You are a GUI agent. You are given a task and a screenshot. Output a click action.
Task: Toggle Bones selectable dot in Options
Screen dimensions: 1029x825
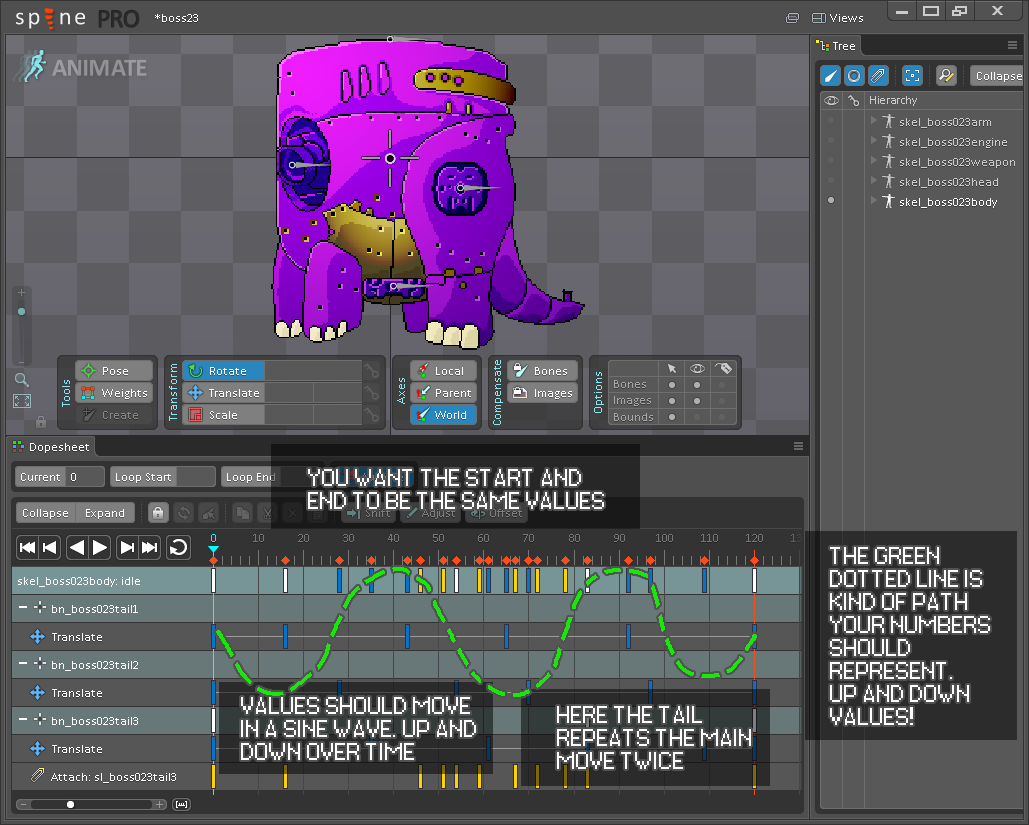(672, 385)
